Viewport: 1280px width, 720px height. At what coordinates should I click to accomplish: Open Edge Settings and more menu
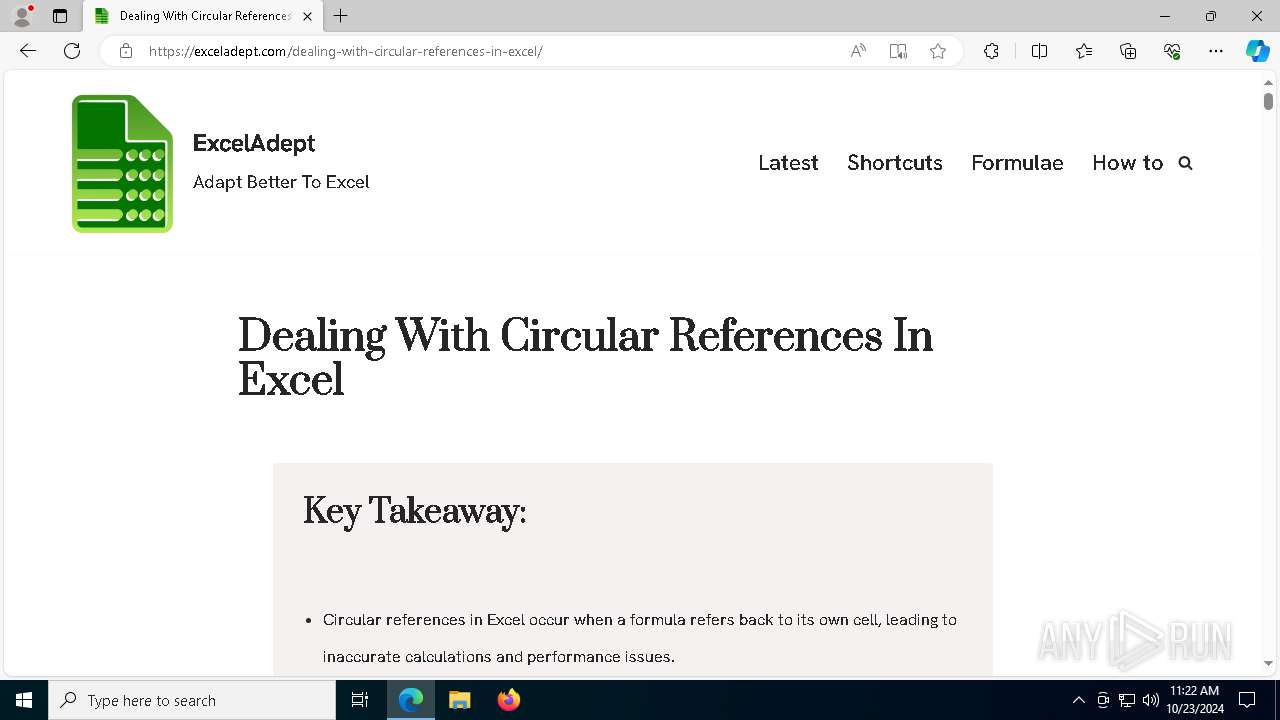coord(1216,51)
